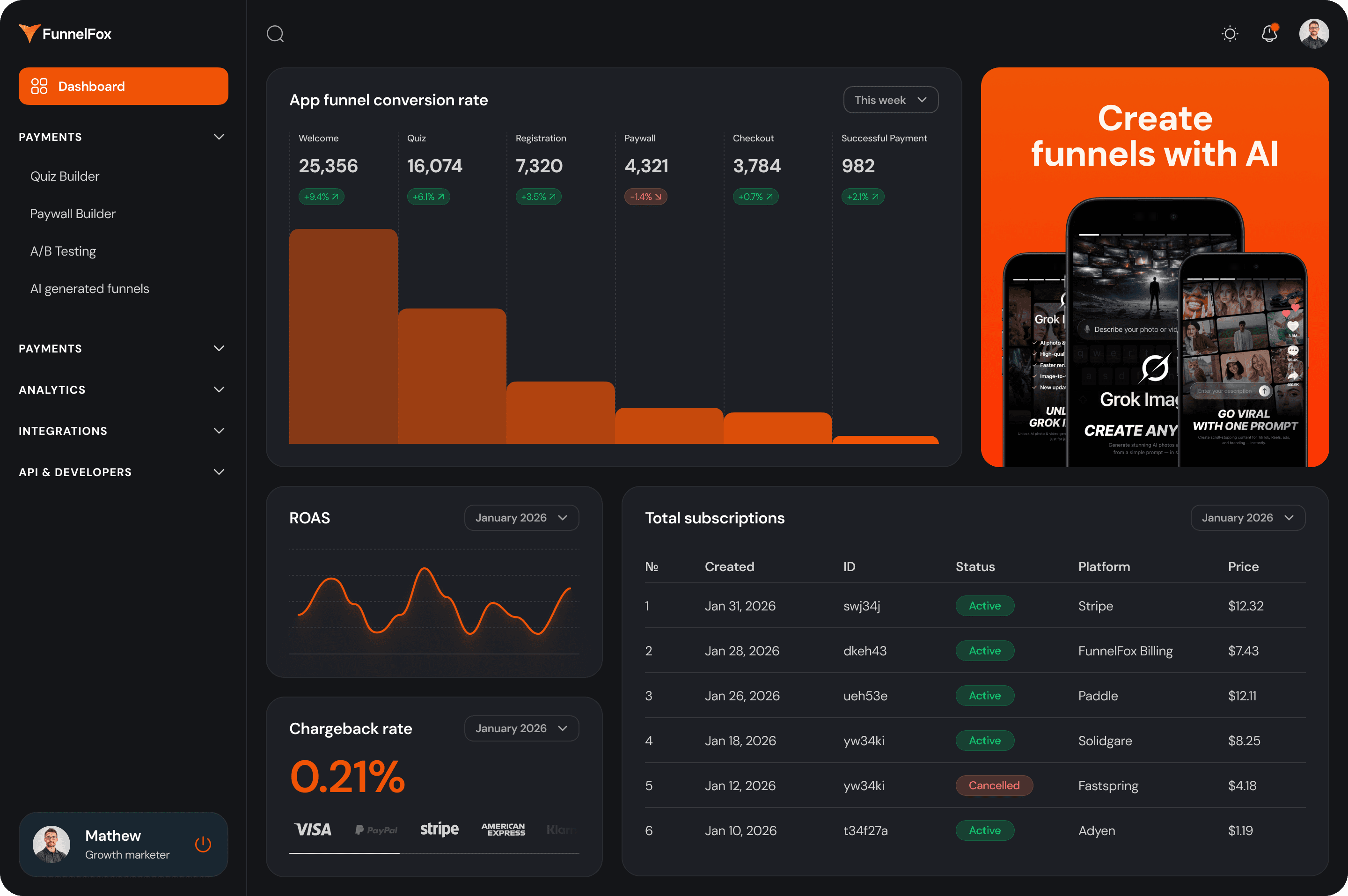Click the 982 Successful Payment value
Screen dimensions: 1348x896
[x=858, y=166]
